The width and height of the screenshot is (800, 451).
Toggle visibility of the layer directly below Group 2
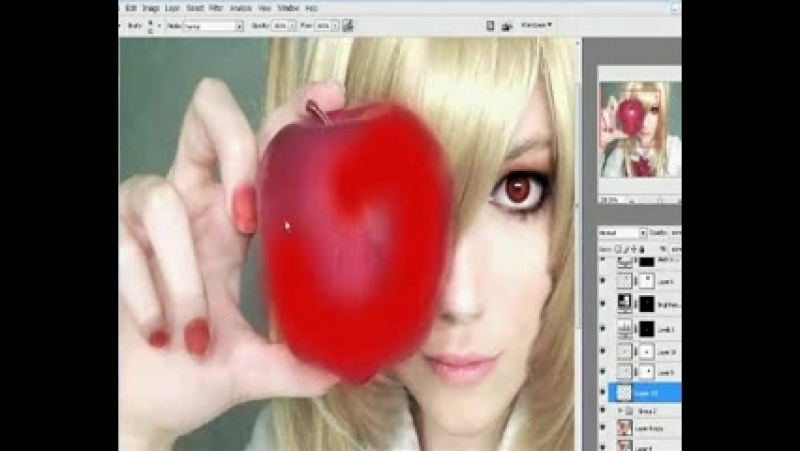[603, 428]
